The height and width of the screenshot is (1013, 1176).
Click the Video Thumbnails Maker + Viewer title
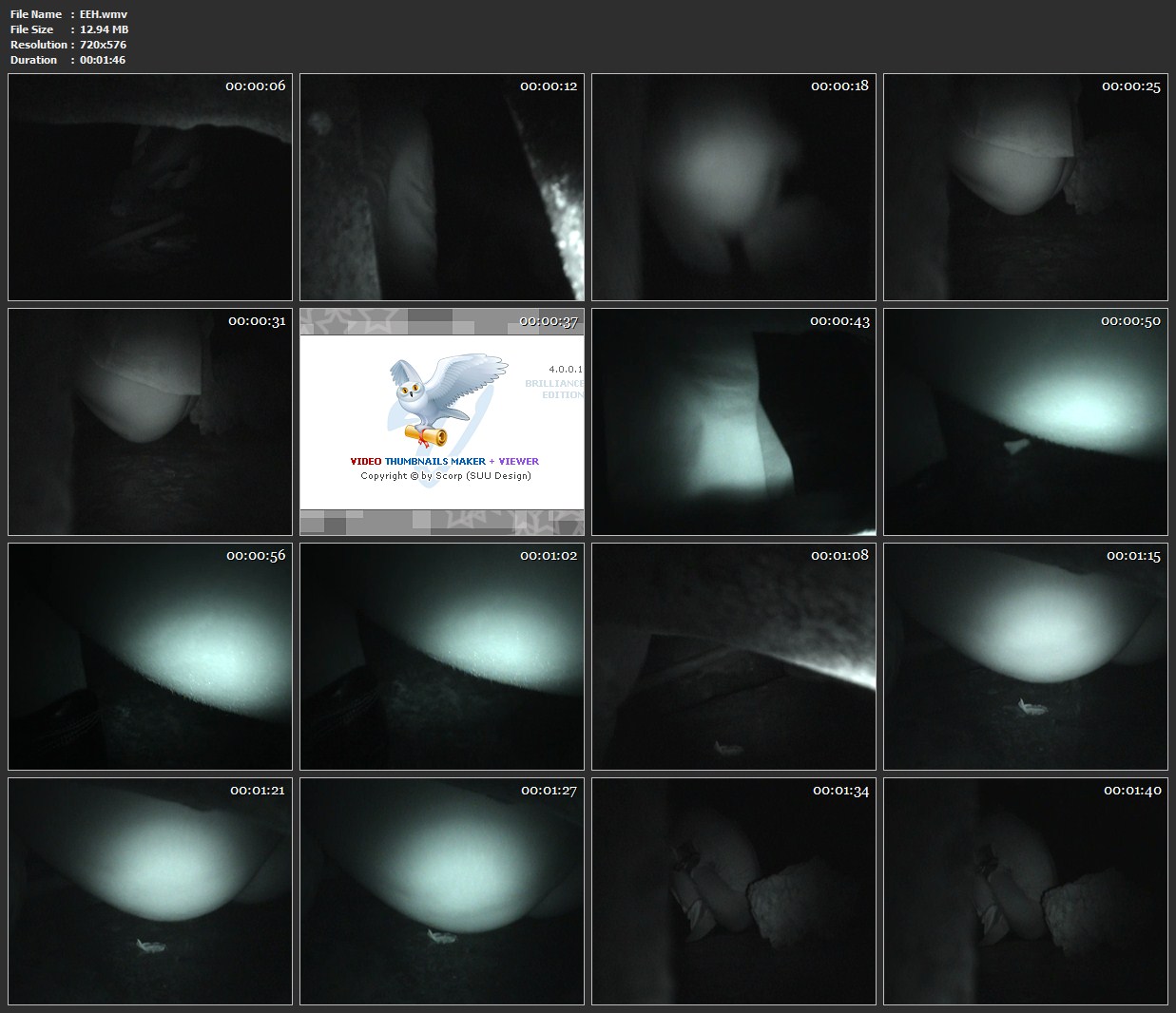pyautogui.click(x=444, y=461)
